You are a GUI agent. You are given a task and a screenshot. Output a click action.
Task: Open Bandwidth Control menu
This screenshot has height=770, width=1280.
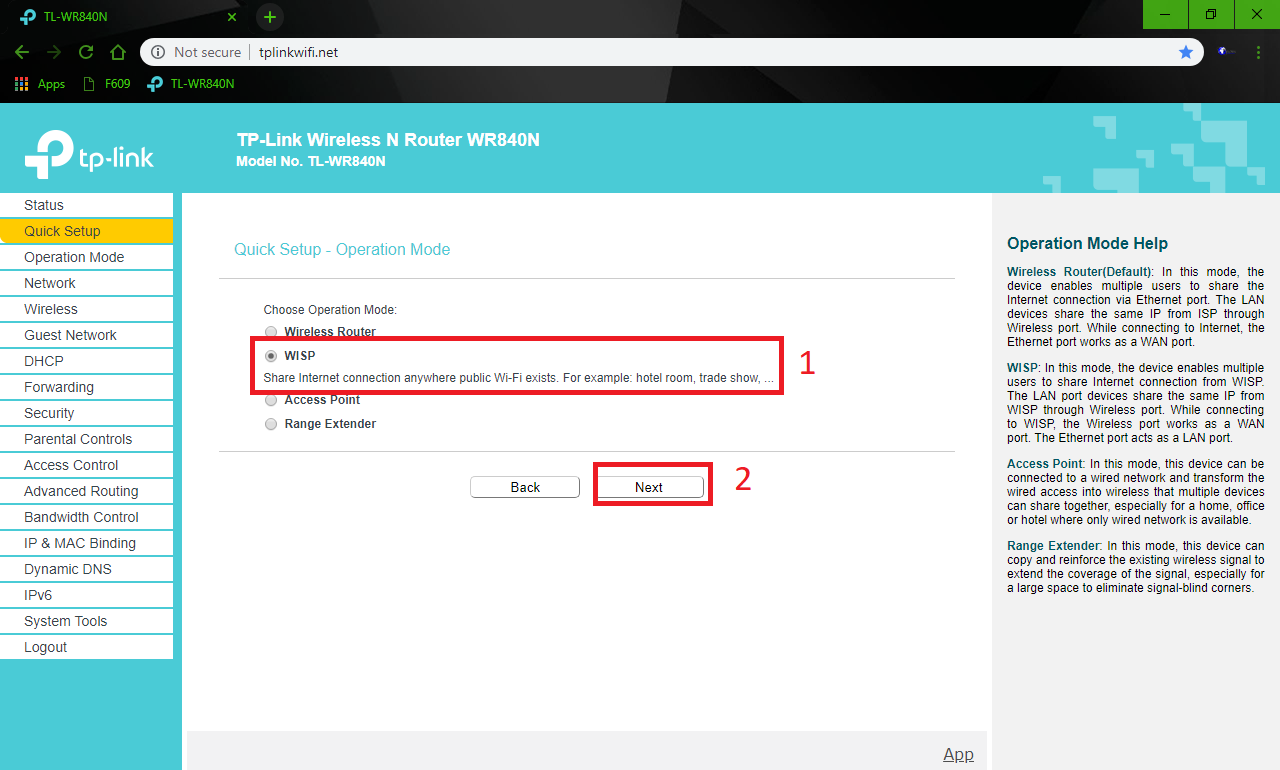(x=86, y=517)
